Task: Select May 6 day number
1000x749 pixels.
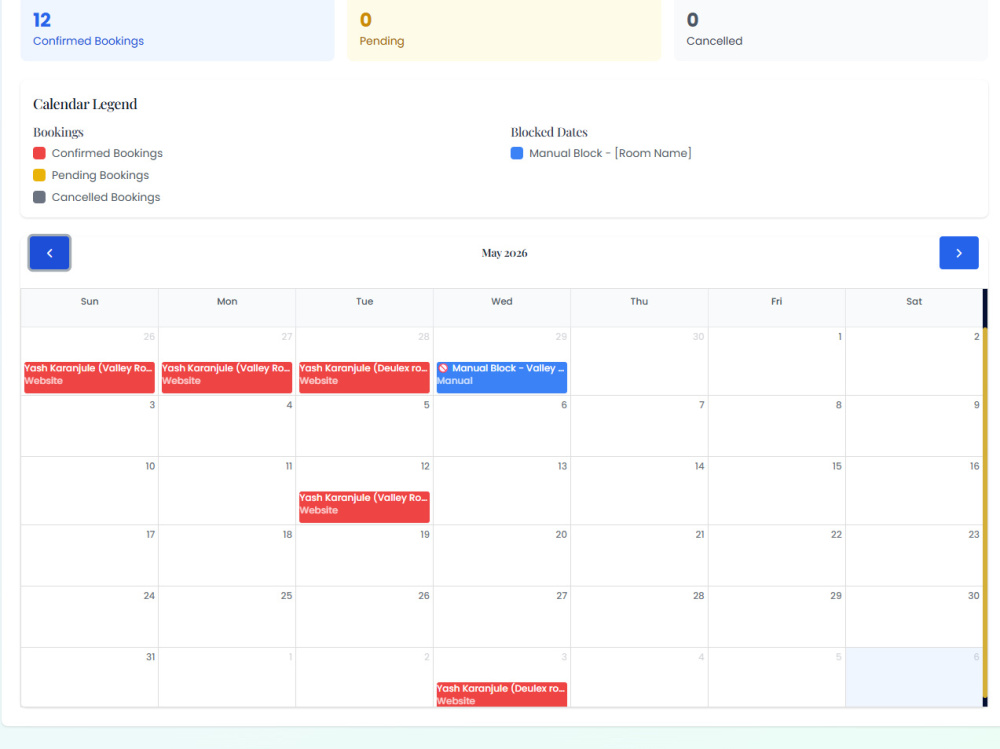Action: [564, 405]
